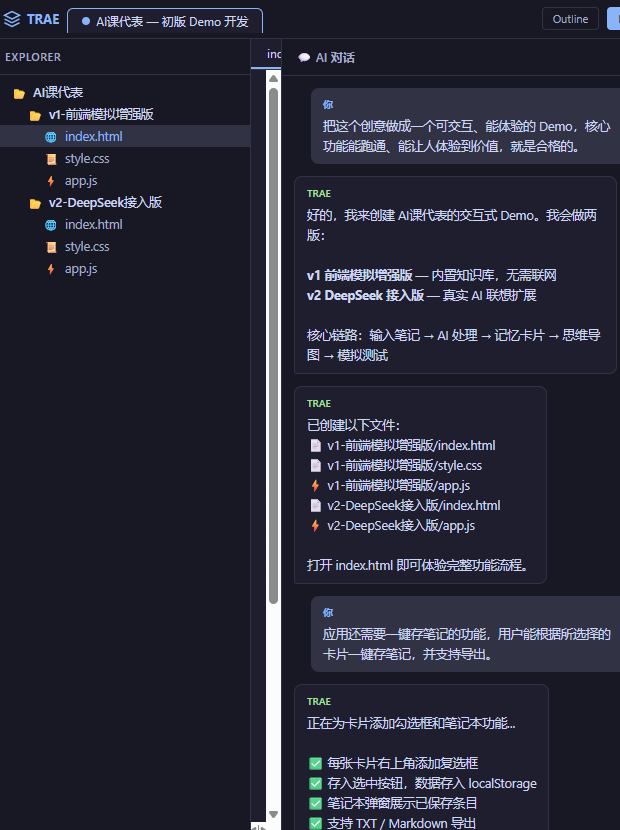620x830 pixels.
Task: Click the text 已创建以下文件:
Action: (x=353, y=425)
